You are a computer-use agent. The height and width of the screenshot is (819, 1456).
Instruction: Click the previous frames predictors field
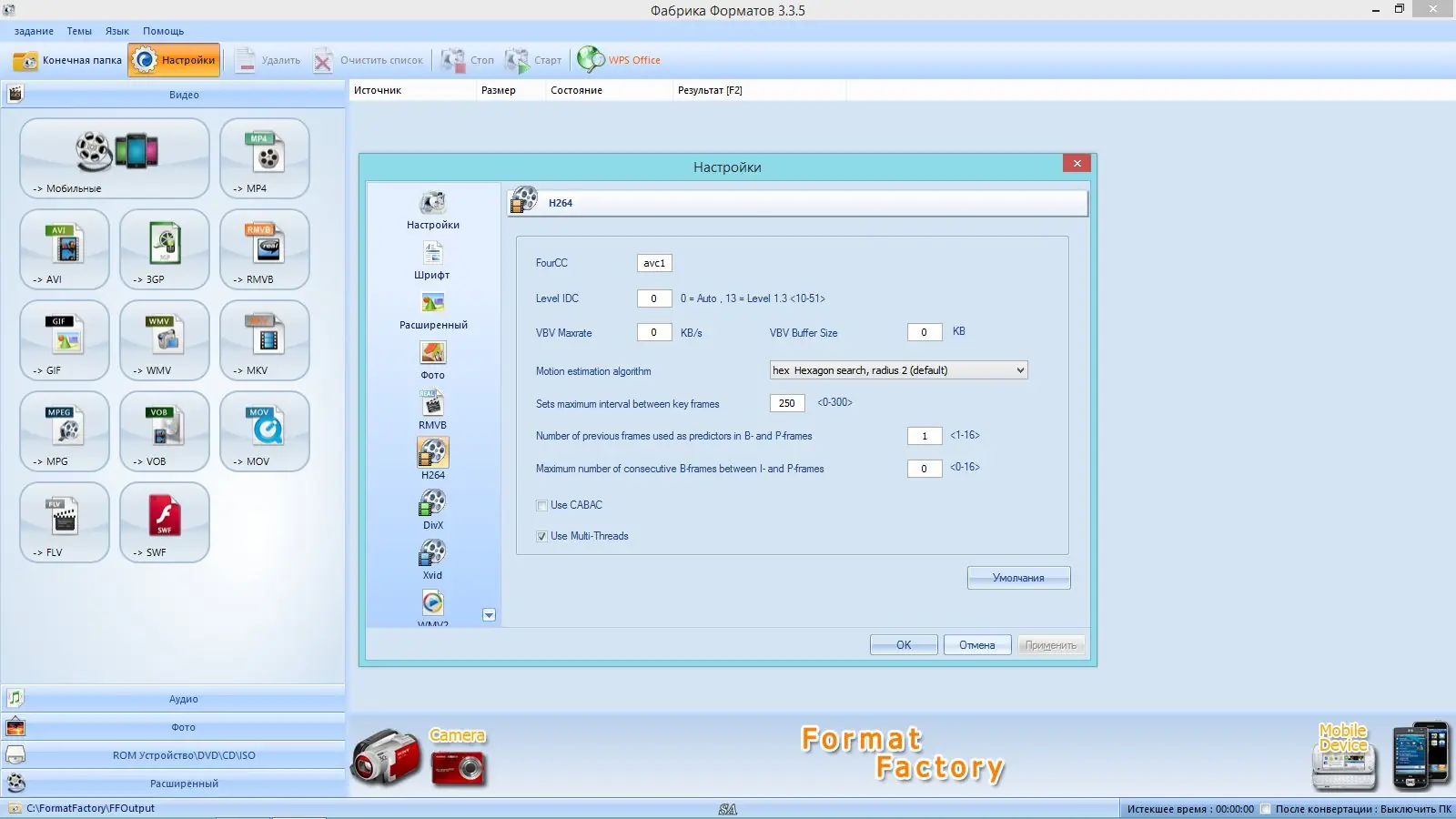[925, 436]
